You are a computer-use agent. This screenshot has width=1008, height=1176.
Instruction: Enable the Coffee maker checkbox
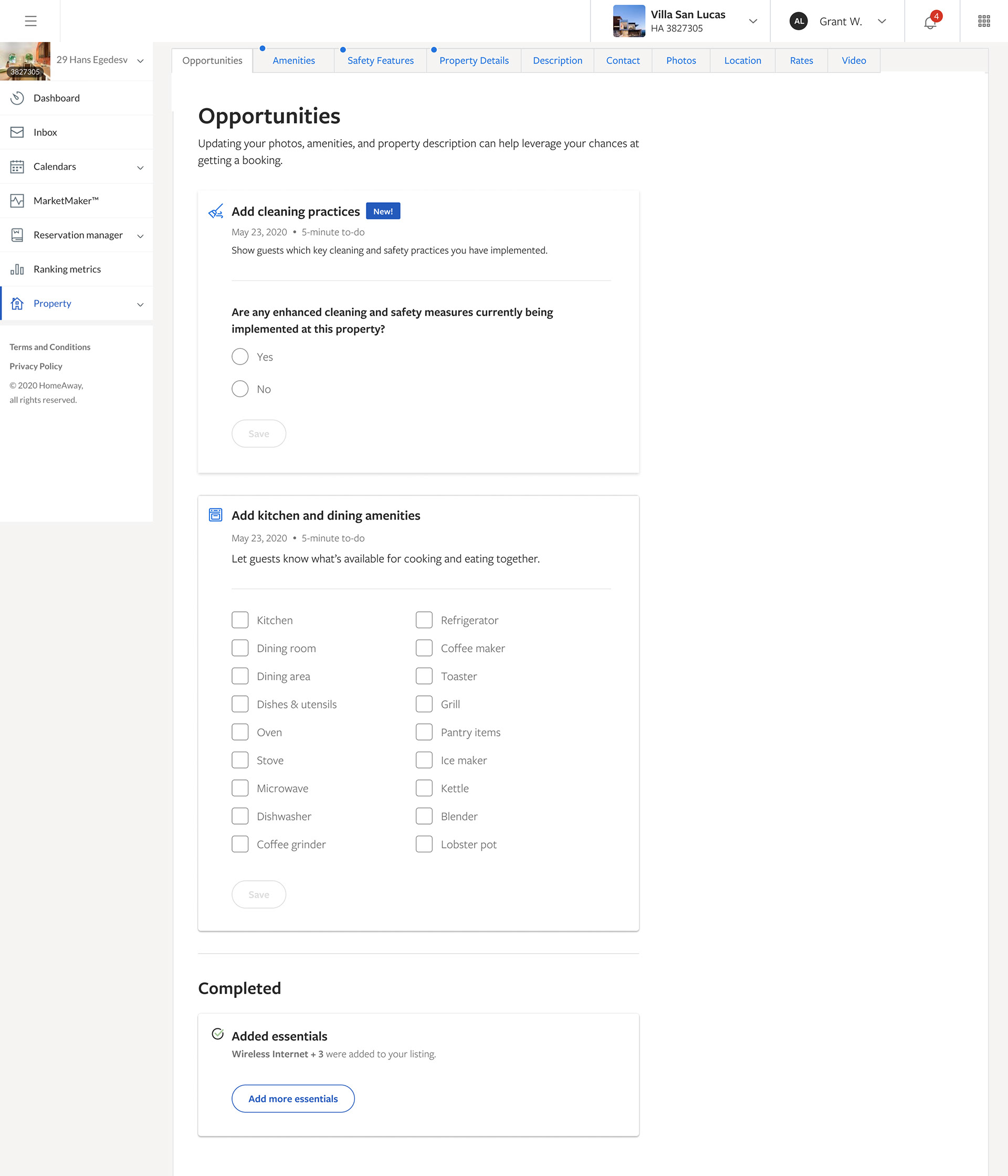(424, 648)
